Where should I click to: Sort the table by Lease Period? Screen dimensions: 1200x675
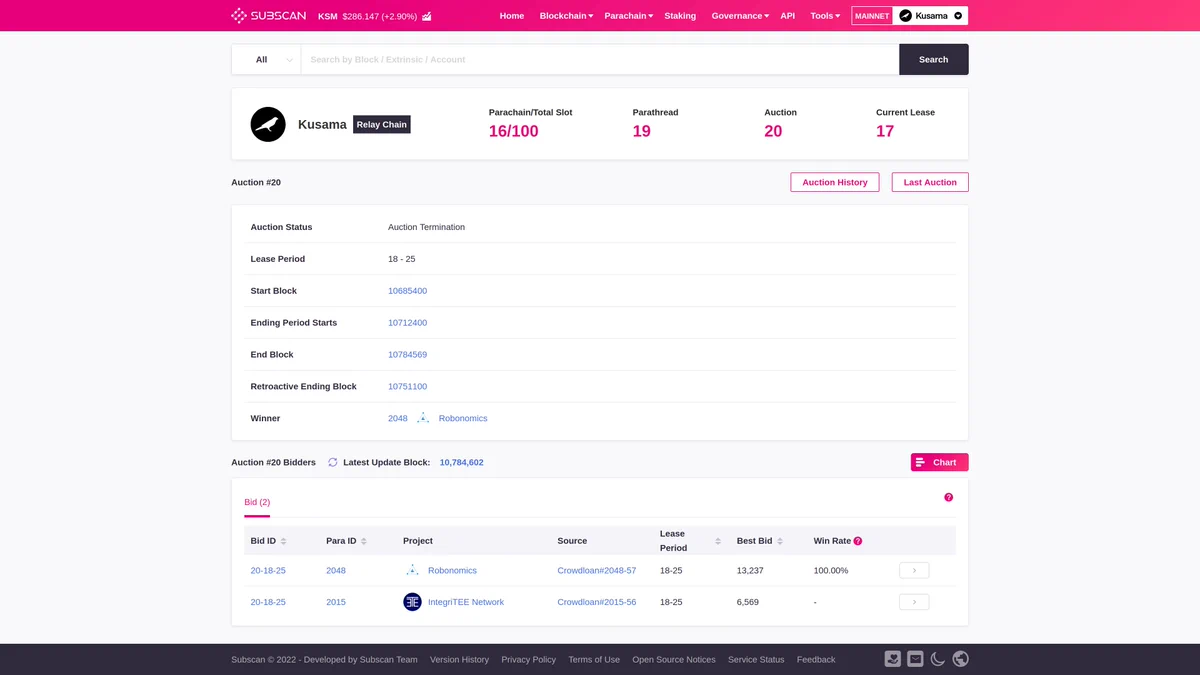[x=717, y=541]
